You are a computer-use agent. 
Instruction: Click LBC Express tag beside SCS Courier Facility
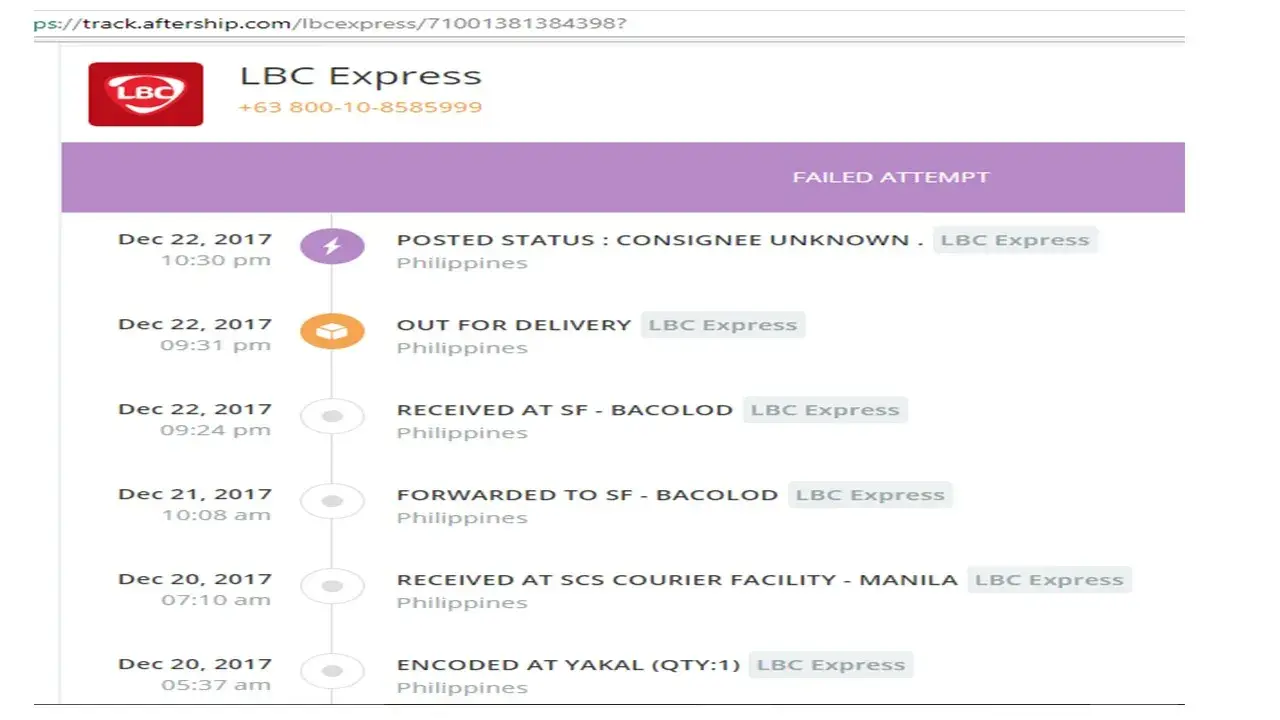pos(1048,580)
